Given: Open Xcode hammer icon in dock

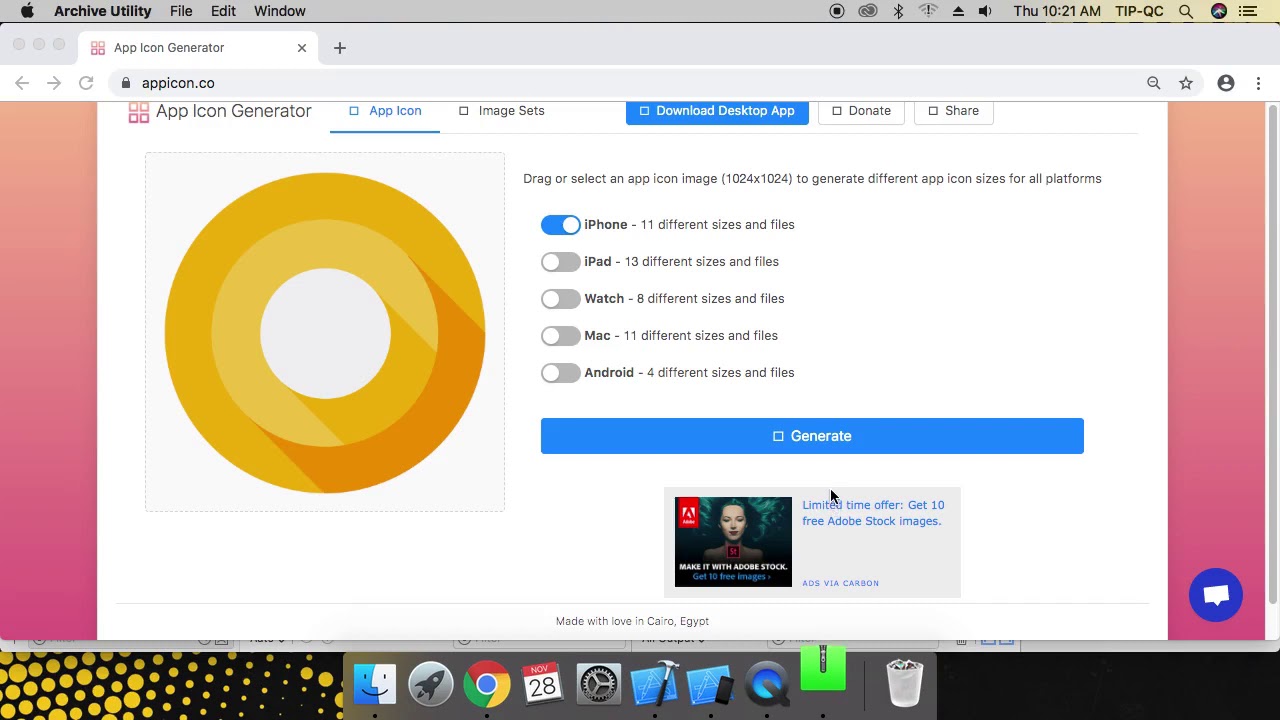Looking at the screenshot, I should [655, 685].
